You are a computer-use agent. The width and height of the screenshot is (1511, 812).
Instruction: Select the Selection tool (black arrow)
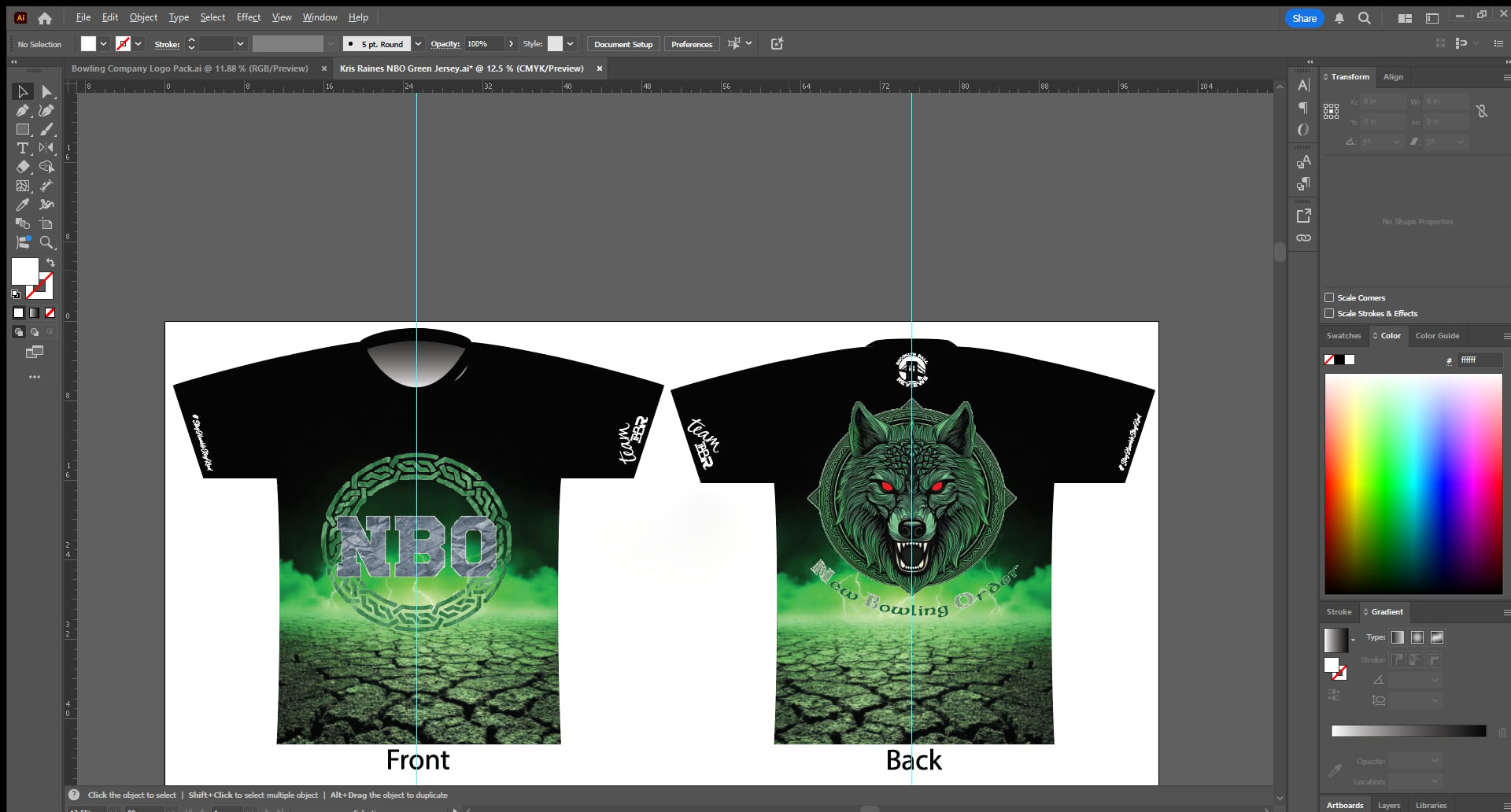click(x=23, y=92)
